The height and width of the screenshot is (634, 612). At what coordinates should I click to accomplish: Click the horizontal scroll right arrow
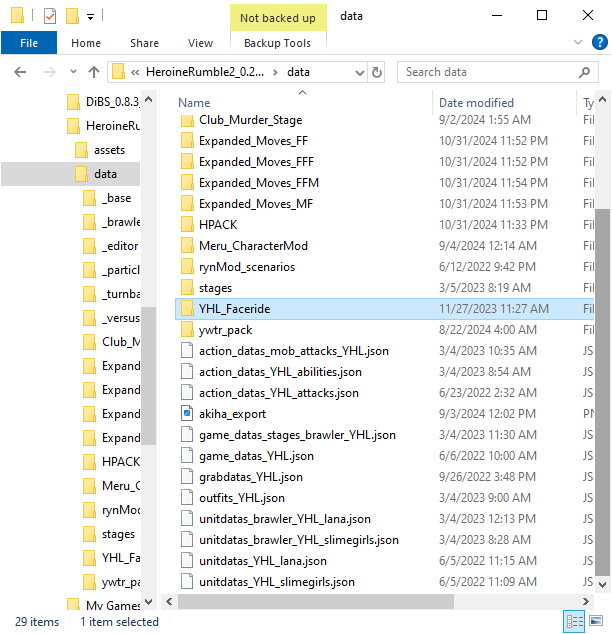click(585, 602)
